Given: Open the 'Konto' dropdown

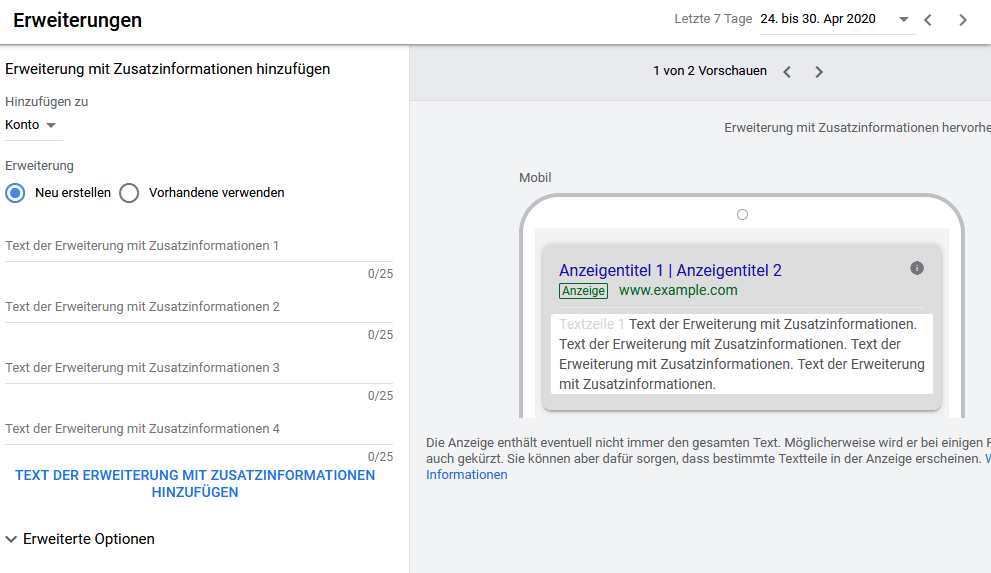Looking at the screenshot, I should tap(32, 125).
